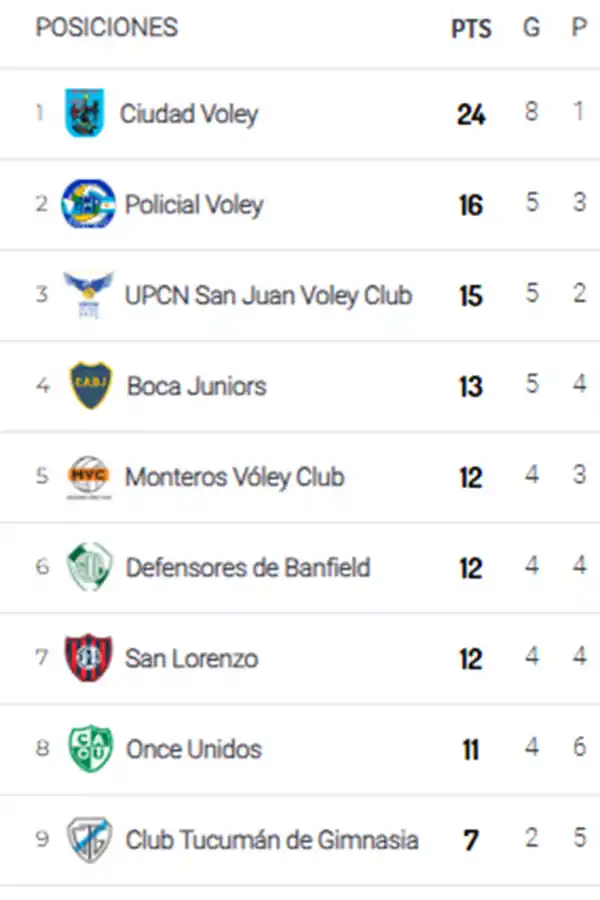Click the Ciudad Voley club crest
Viewport: 600px width, 900px height.
[88, 113]
